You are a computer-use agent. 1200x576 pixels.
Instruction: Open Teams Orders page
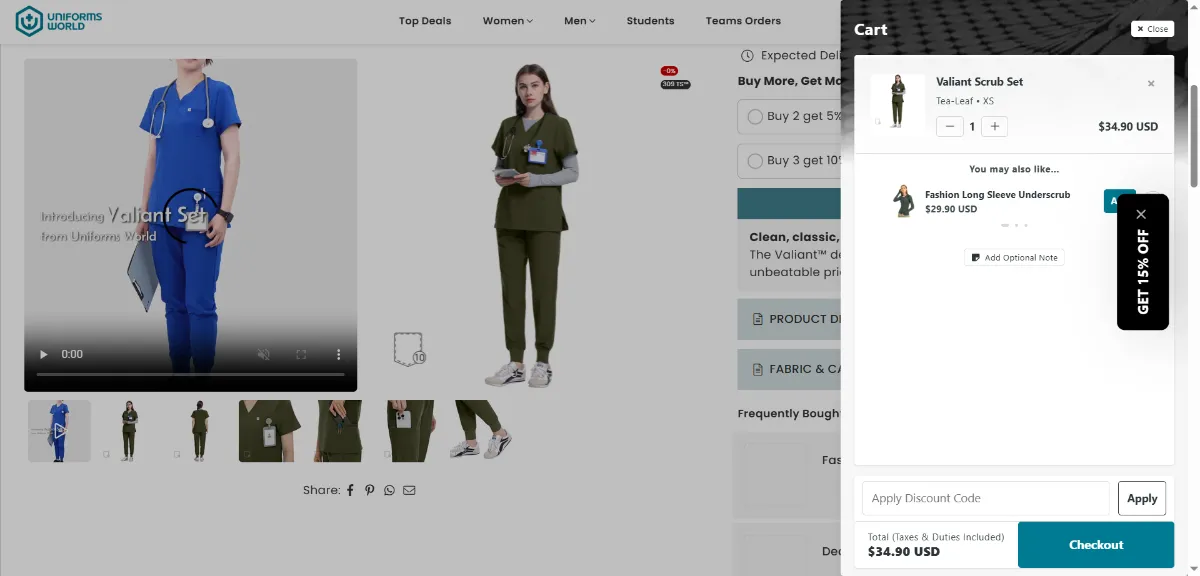[743, 21]
